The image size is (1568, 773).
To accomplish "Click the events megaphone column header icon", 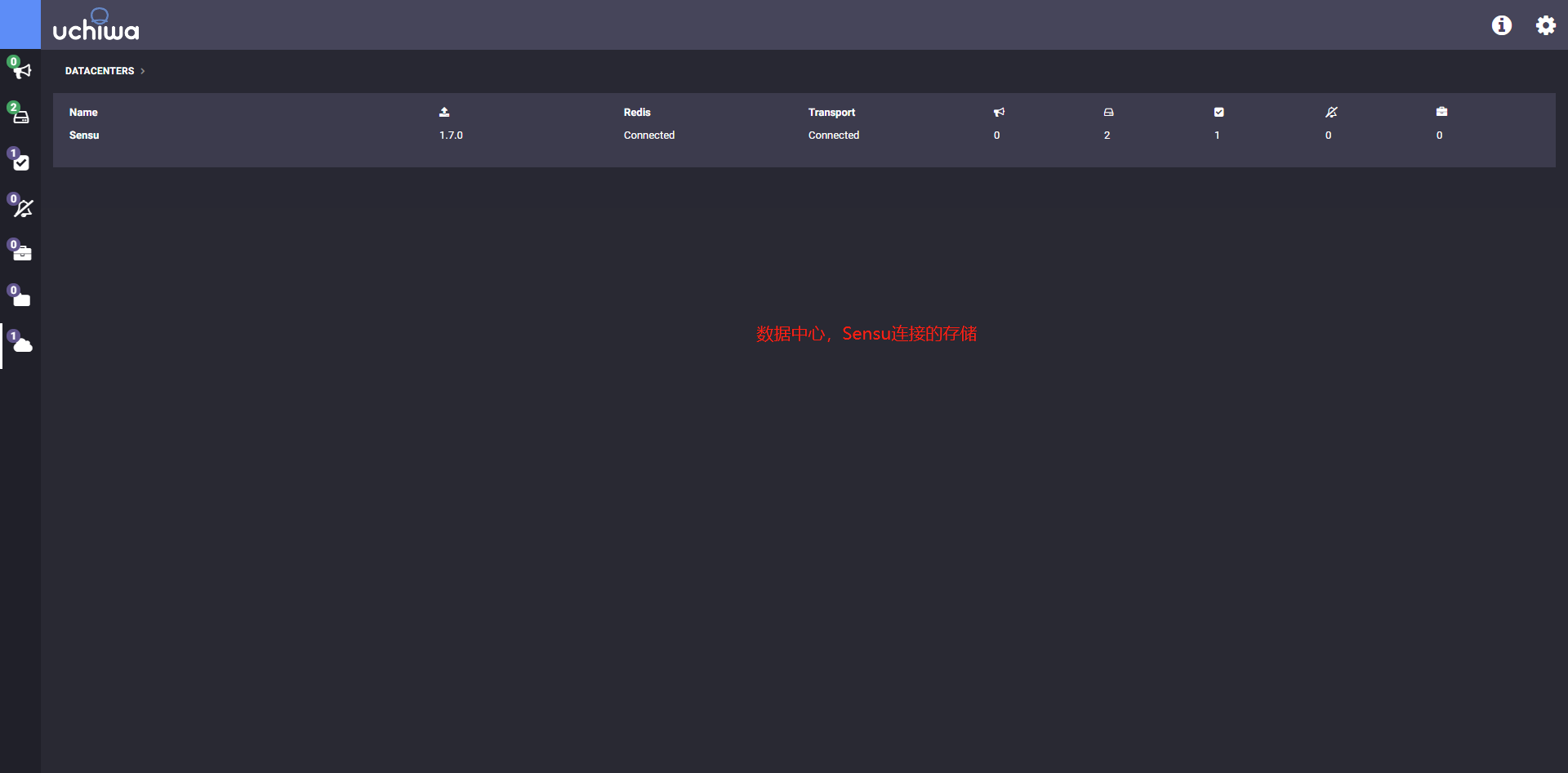I will tap(999, 112).
